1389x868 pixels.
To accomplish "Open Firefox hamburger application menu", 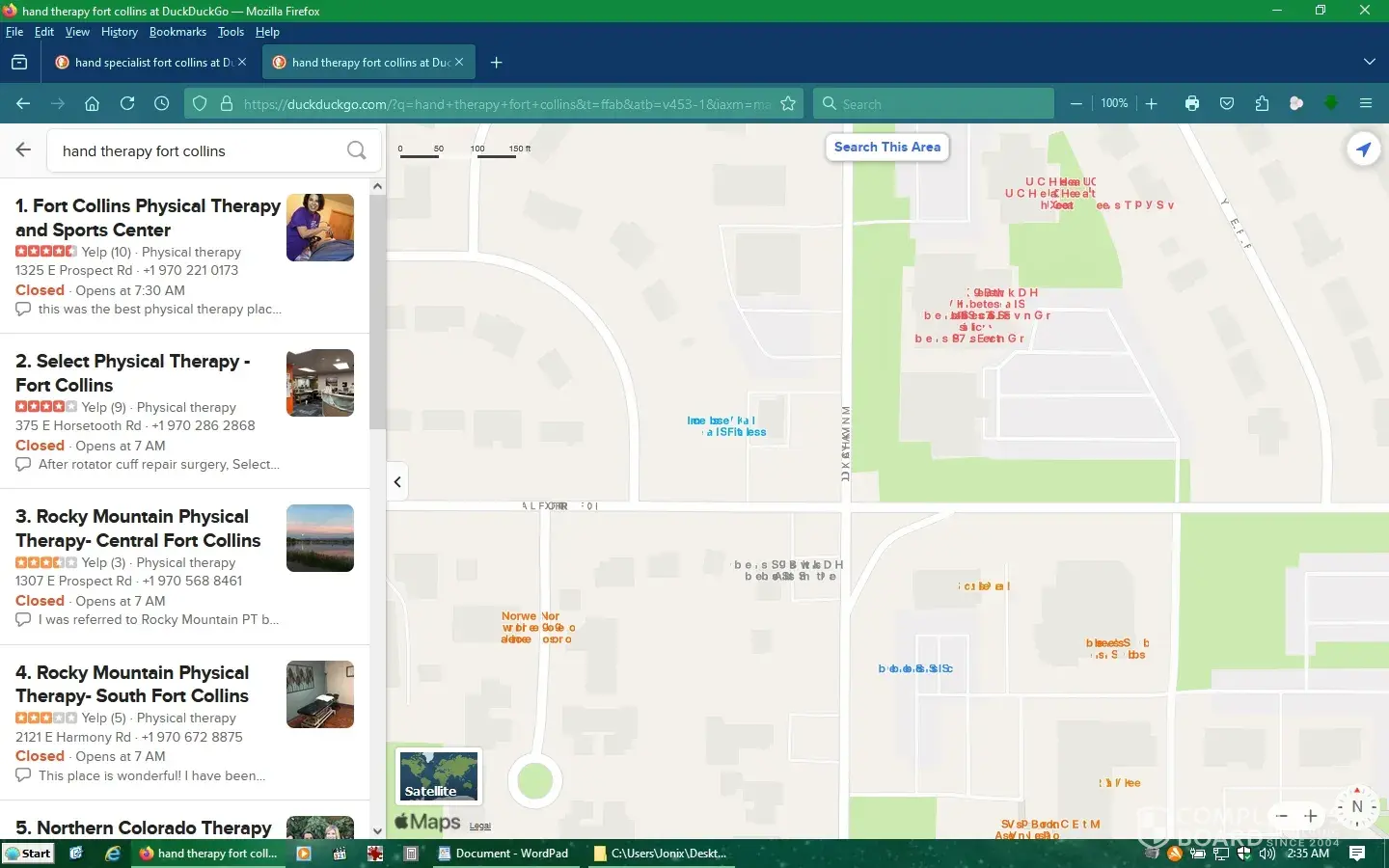I will click(1366, 103).
